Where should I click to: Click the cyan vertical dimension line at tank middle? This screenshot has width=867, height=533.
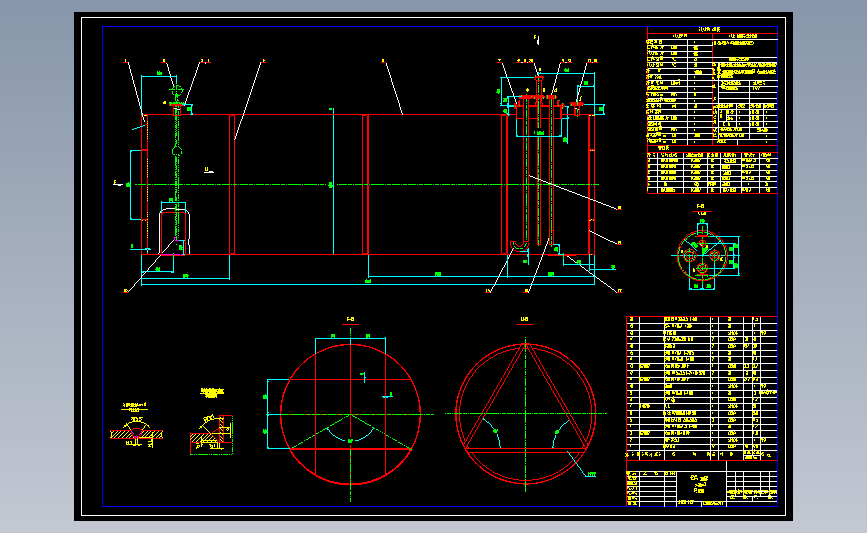(333, 181)
